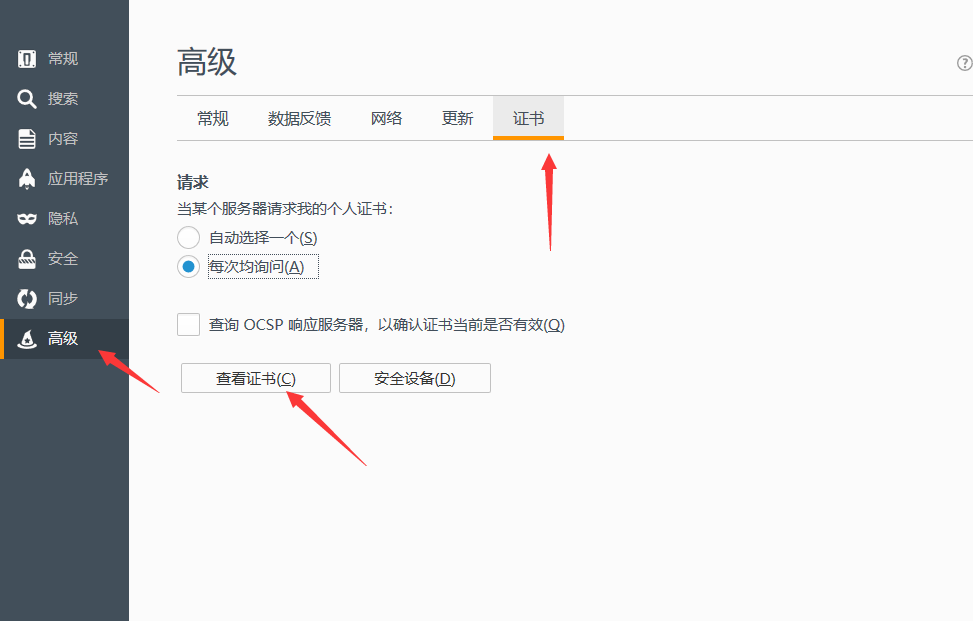Click the 隐私 mask icon in sidebar
The image size is (973, 621).
[27, 218]
